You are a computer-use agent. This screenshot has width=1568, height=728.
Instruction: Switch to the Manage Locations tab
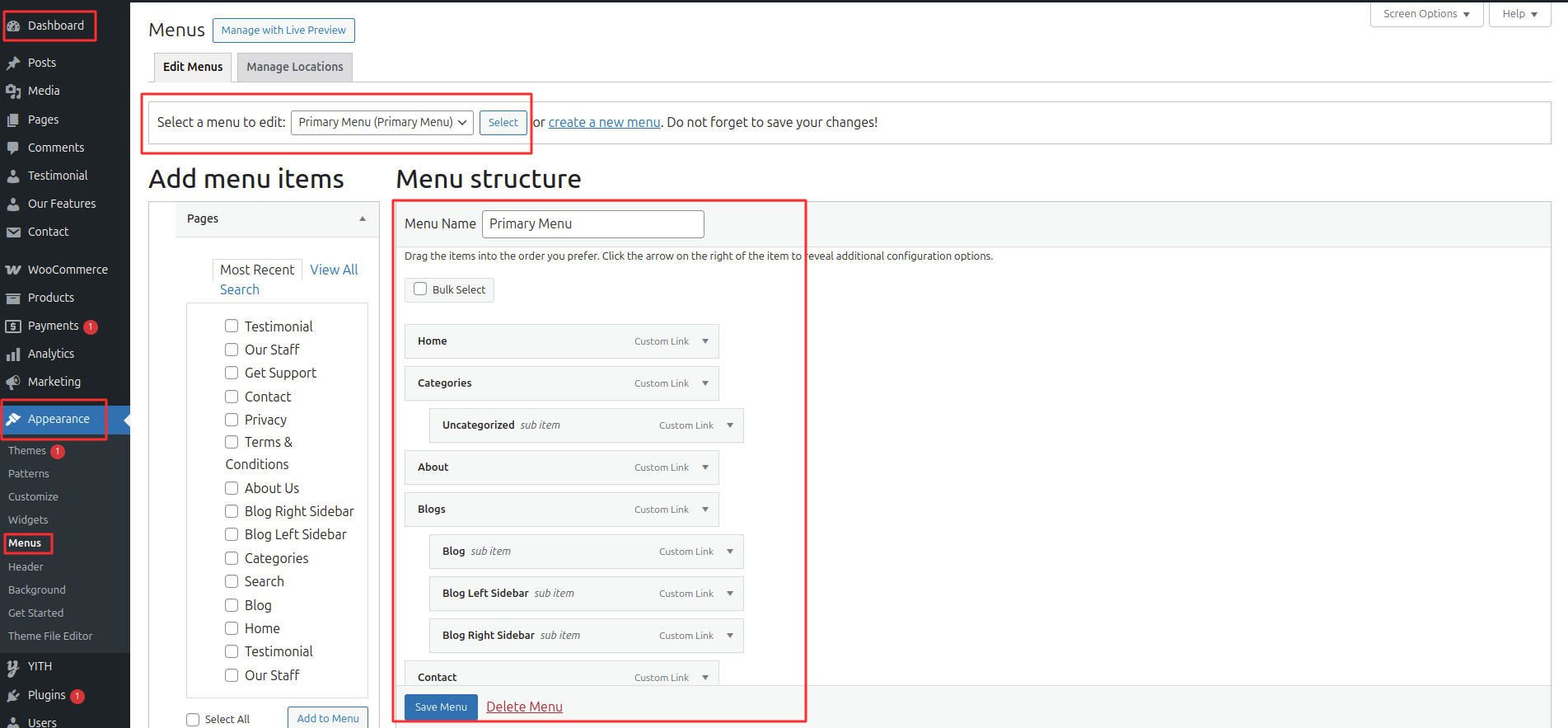tap(294, 67)
